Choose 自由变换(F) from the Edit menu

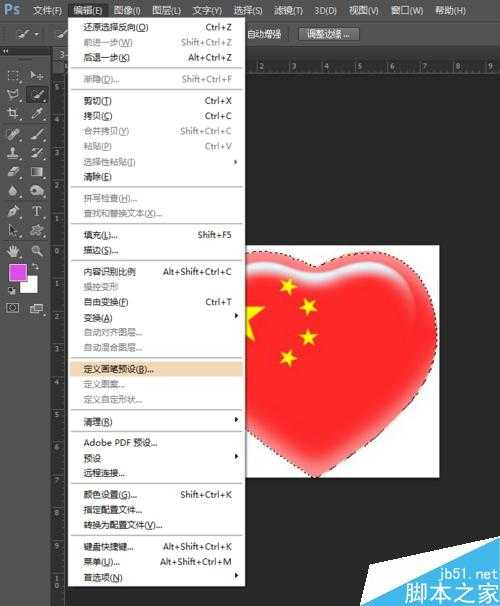pos(156,302)
